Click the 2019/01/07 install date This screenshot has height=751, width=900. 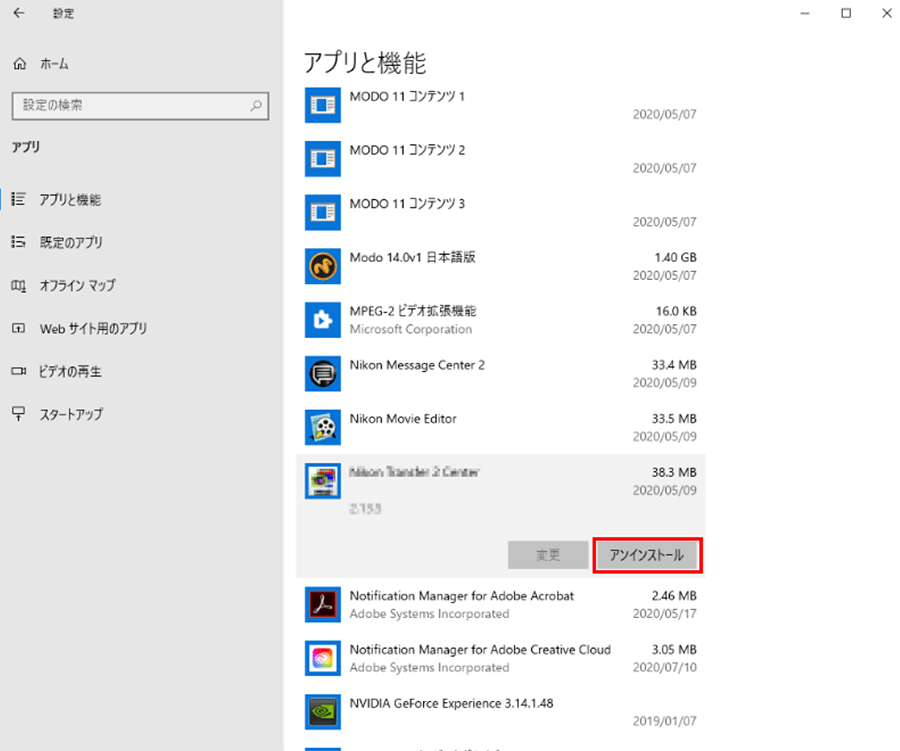point(665,721)
